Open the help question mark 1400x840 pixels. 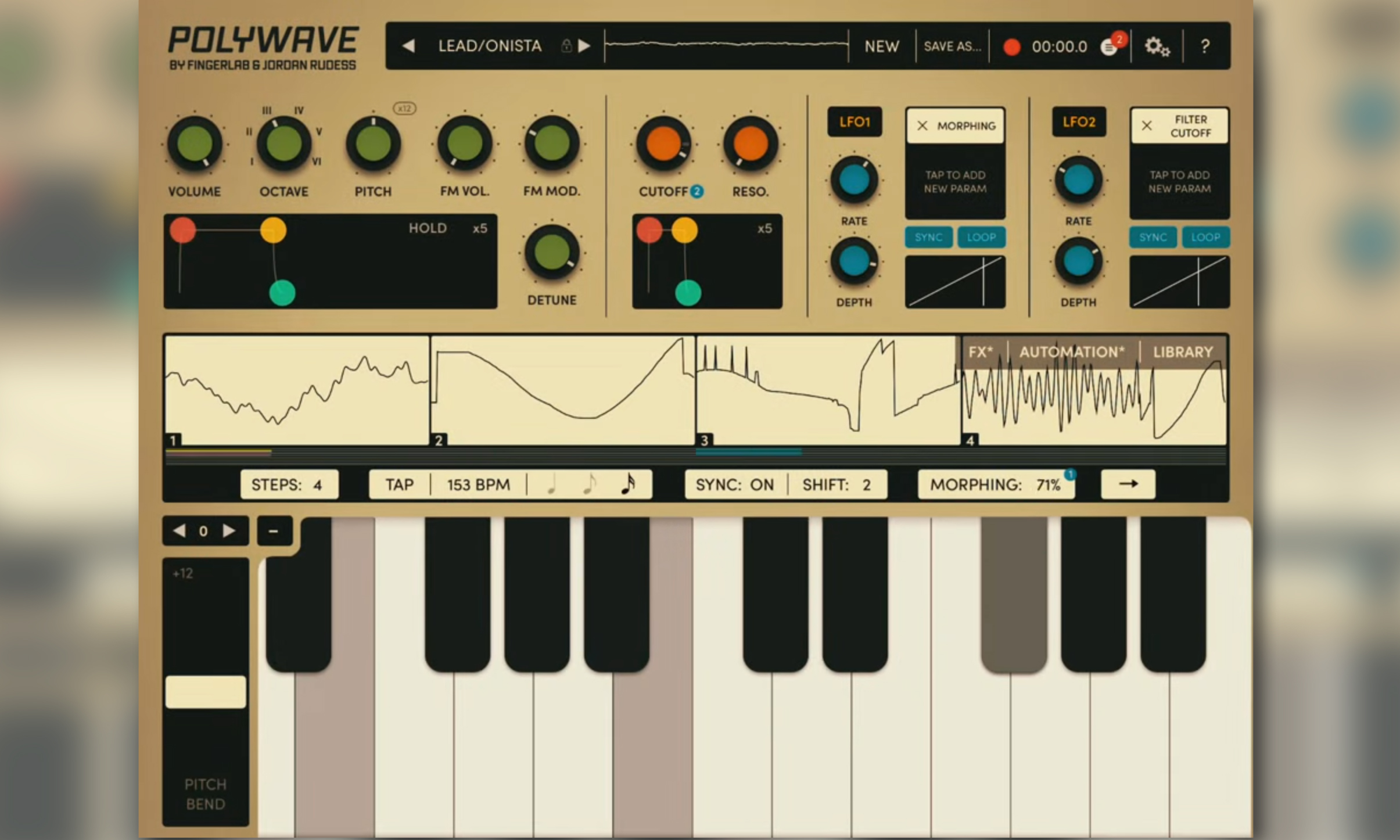click(x=1205, y=46)
